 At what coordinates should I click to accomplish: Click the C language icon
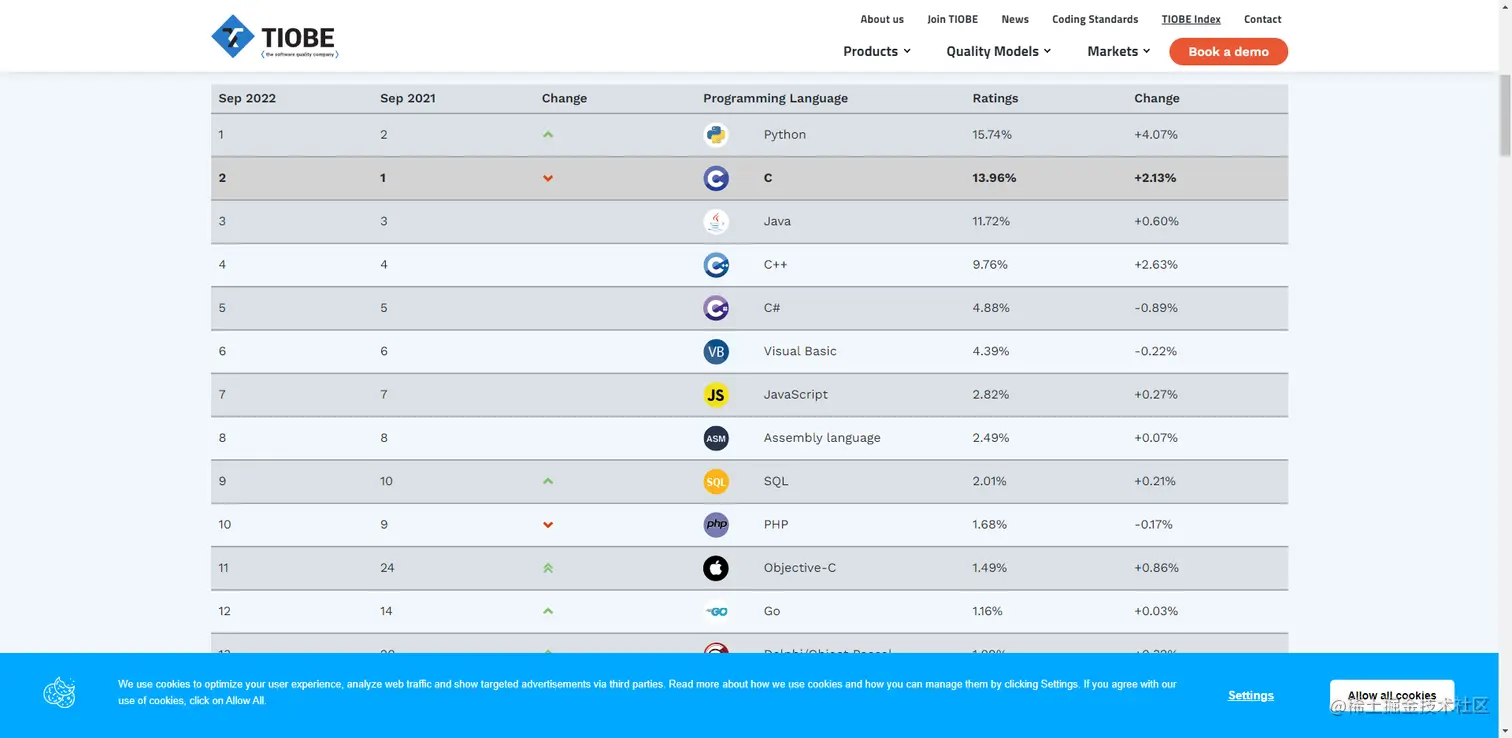pos(716,178)
